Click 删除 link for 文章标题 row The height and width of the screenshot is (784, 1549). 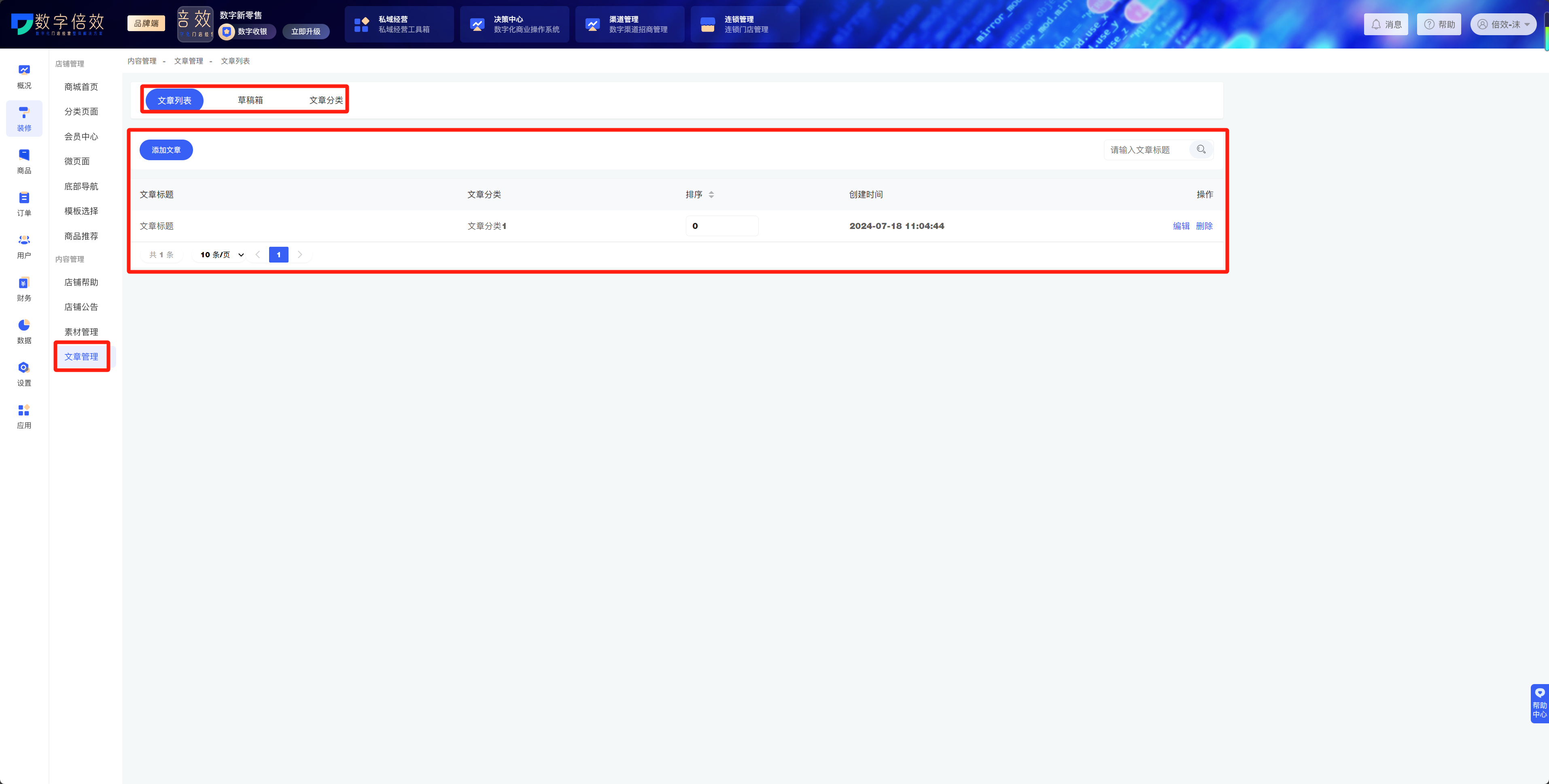pyautogui.click(x=1204, y=225)
